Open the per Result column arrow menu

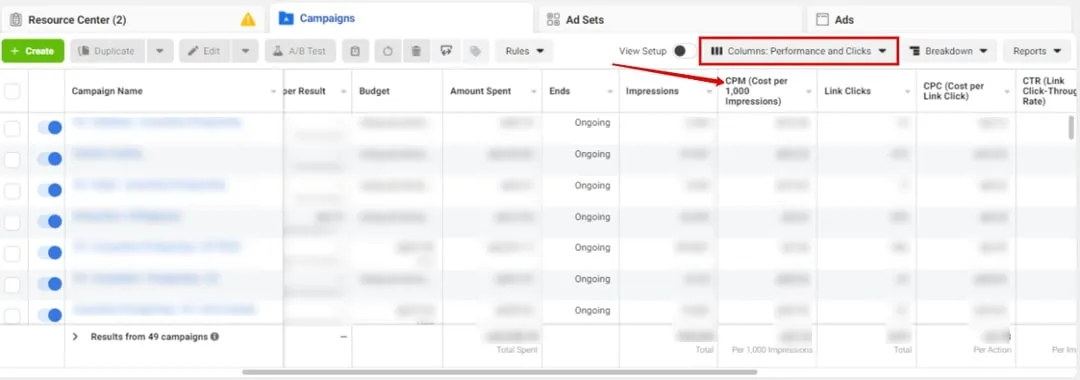[x=343, y=92]
